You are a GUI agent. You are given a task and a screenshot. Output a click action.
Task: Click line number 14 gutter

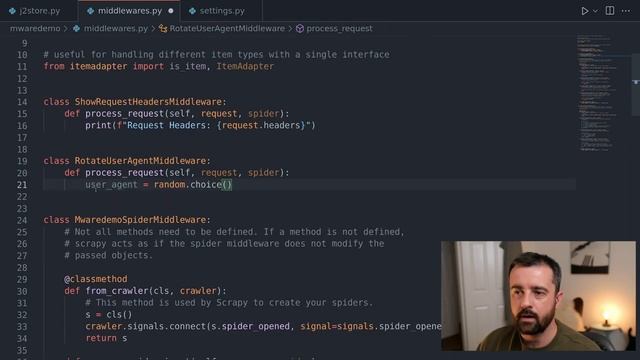coord(22,102)
